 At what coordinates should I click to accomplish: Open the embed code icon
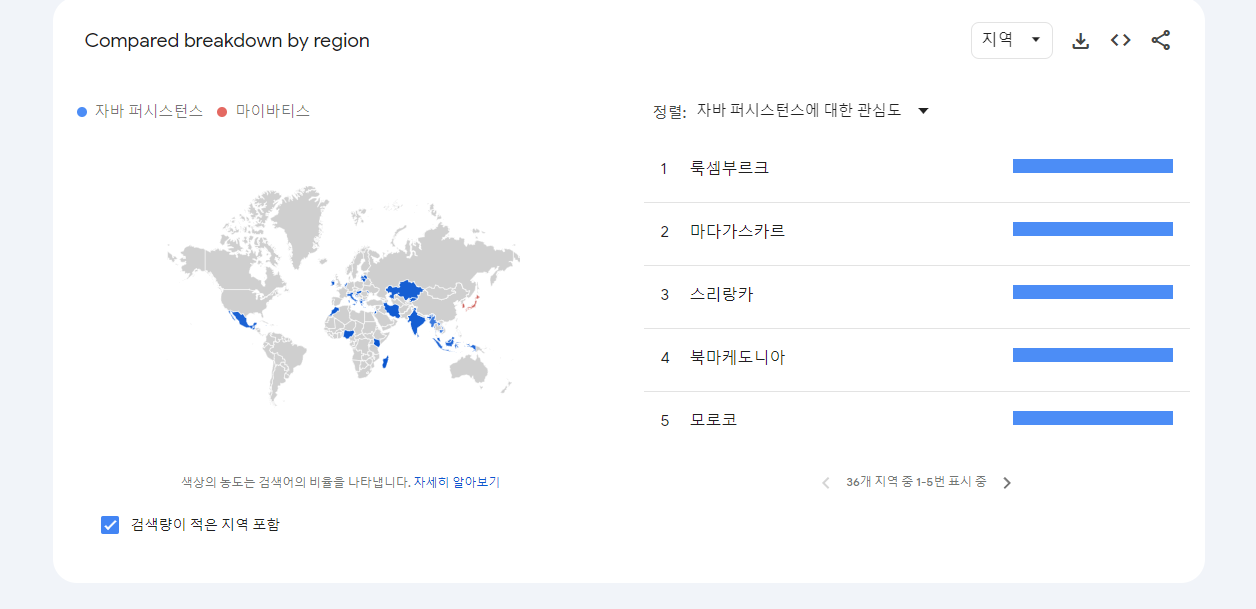tap(1120, 41)
